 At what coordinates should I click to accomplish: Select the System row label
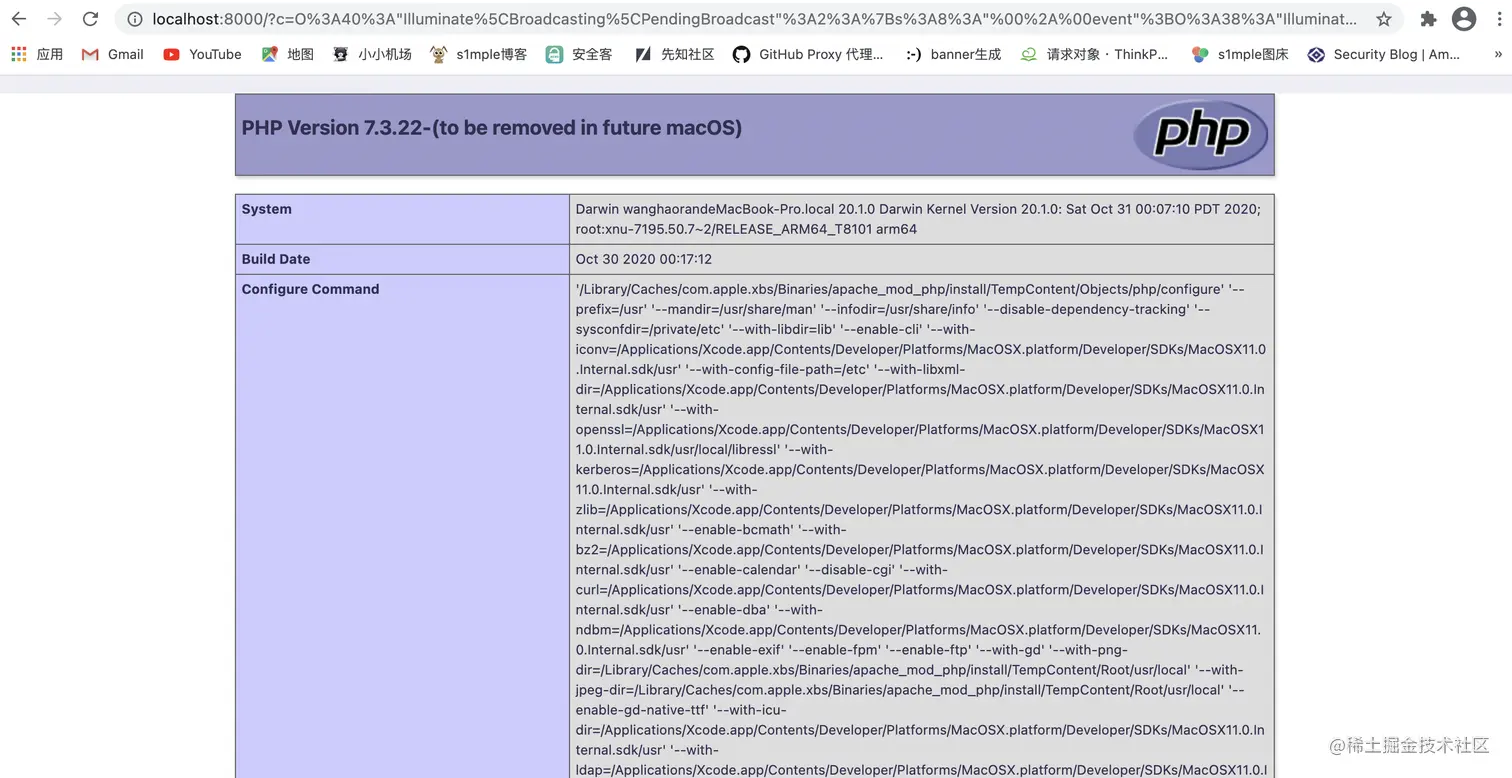(x=267, y=209)
